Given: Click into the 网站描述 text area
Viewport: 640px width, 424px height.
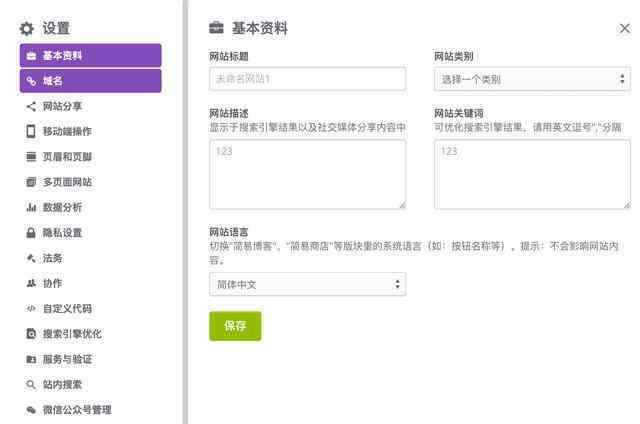Looking at the screenshot, I should [x=308, y=174].
